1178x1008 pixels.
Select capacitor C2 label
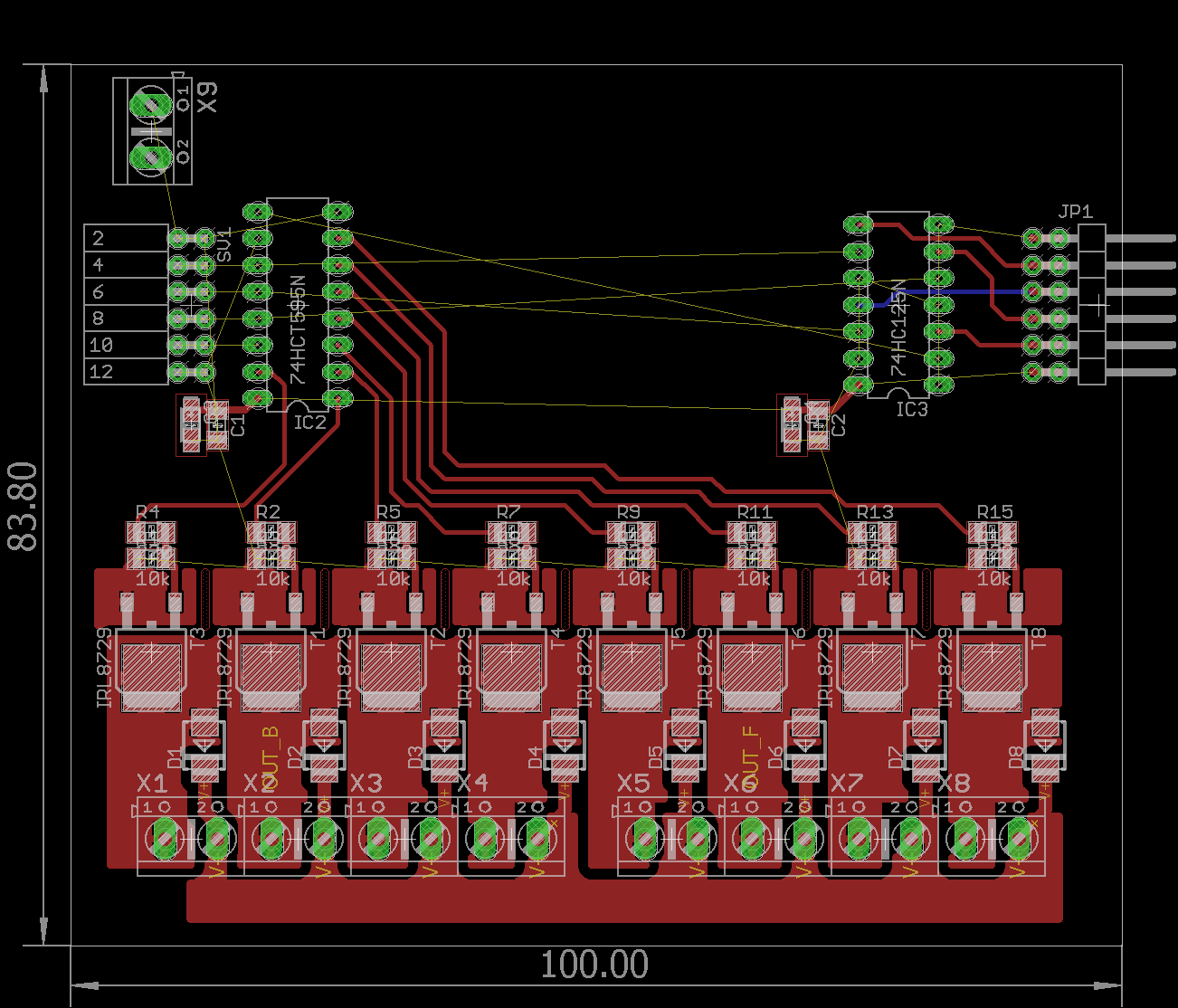(x=838, y=425)
